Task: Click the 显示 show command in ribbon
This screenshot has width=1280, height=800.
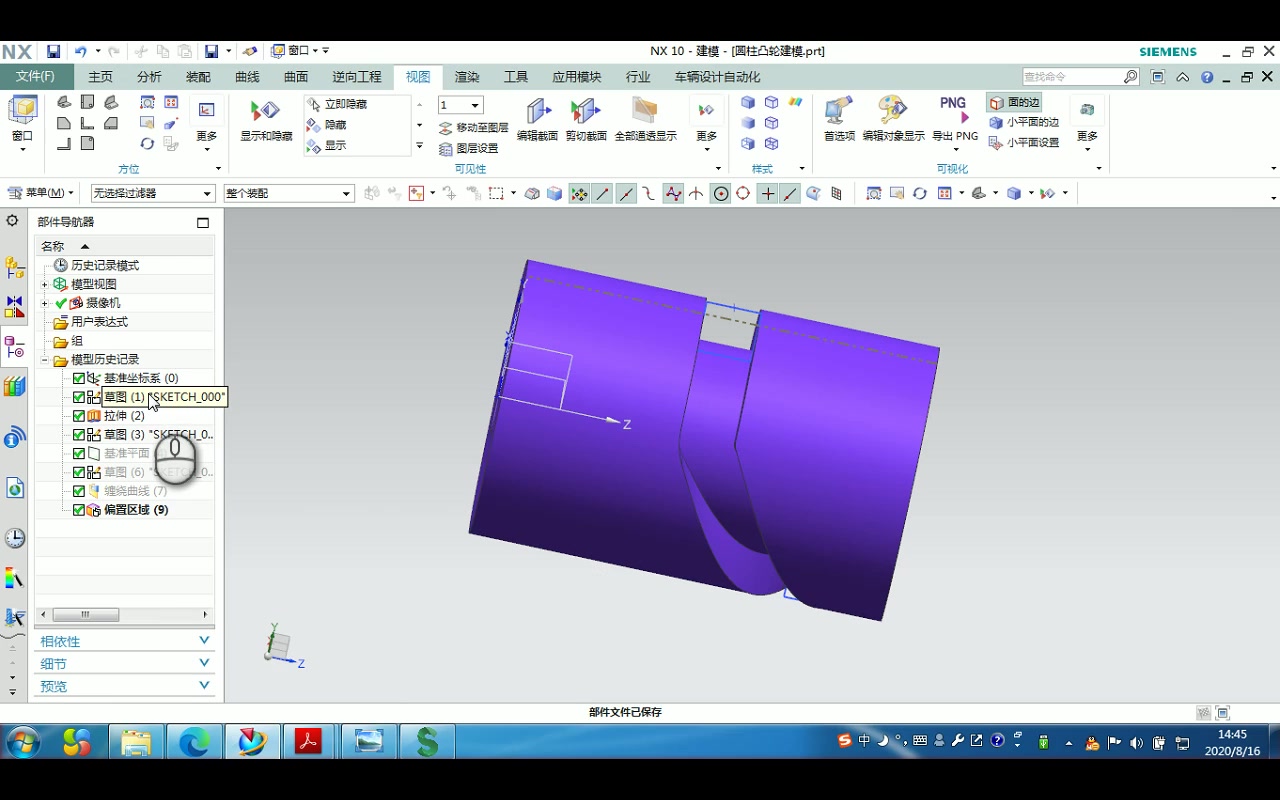Action: tap(327, 145)
